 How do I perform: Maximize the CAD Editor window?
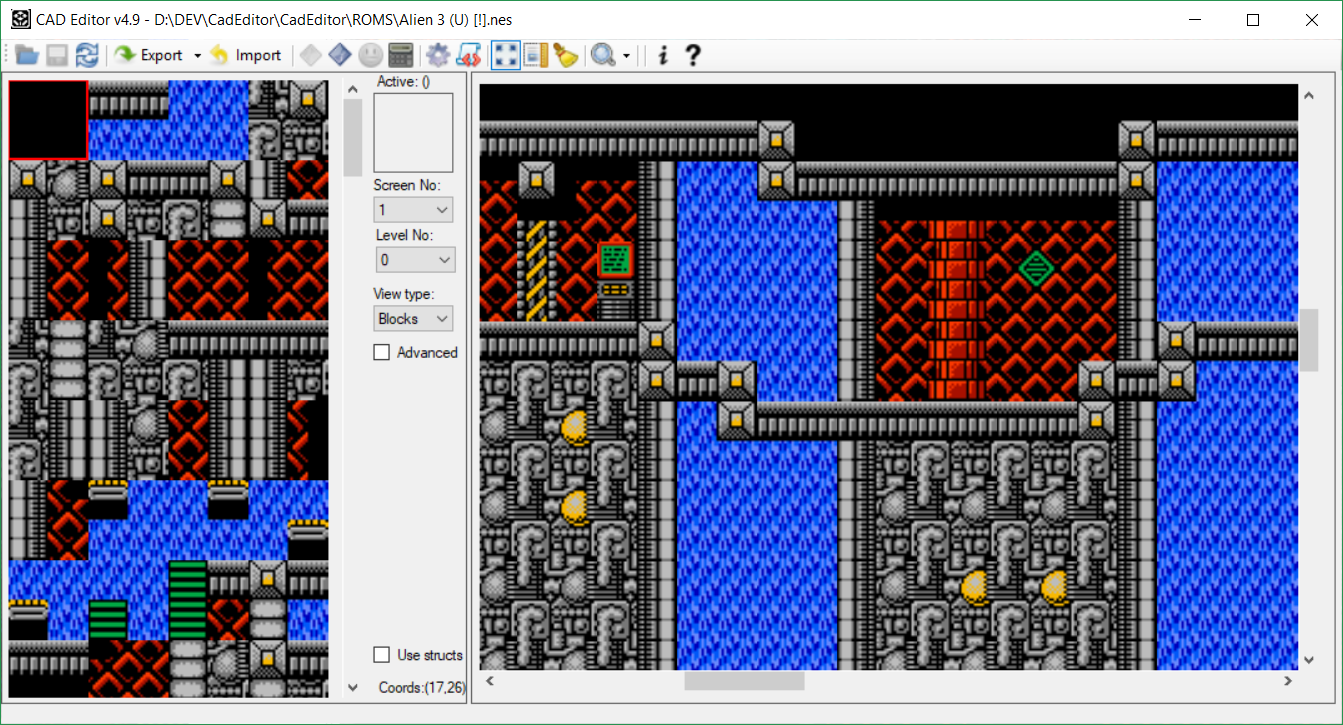1253,19
